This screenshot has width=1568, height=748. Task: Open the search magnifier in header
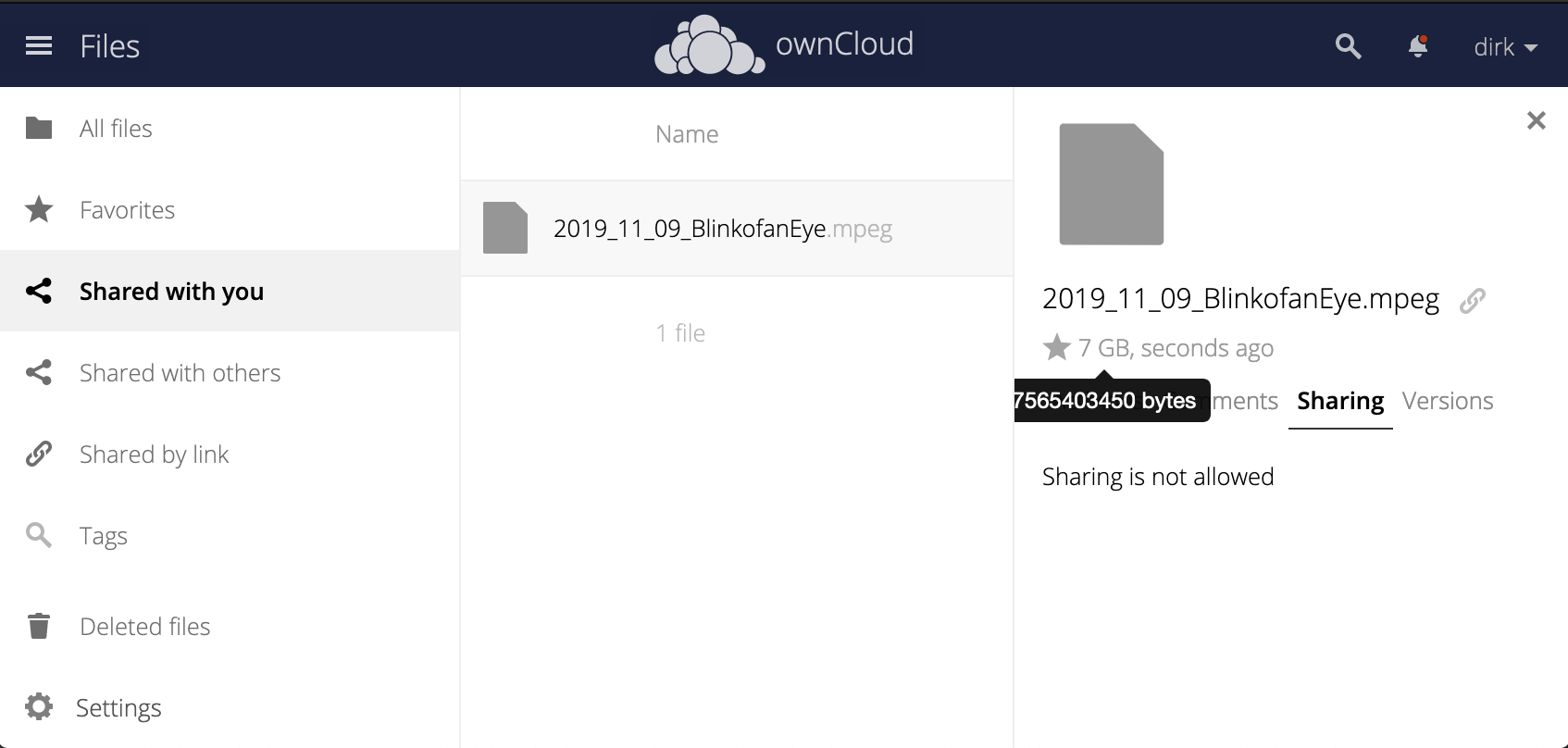tap(1349, 46)
